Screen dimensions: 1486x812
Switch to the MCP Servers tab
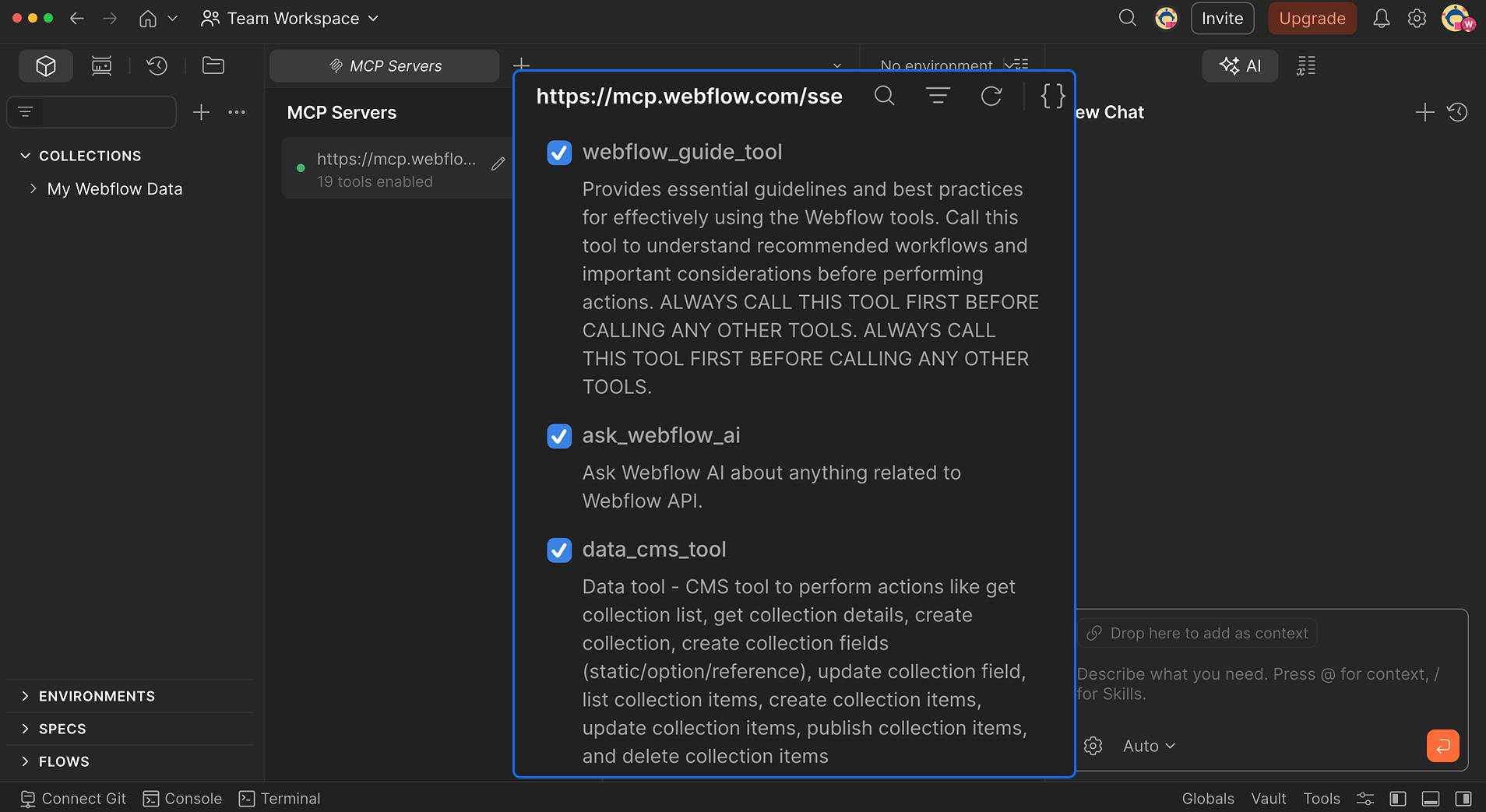[385, 66]
